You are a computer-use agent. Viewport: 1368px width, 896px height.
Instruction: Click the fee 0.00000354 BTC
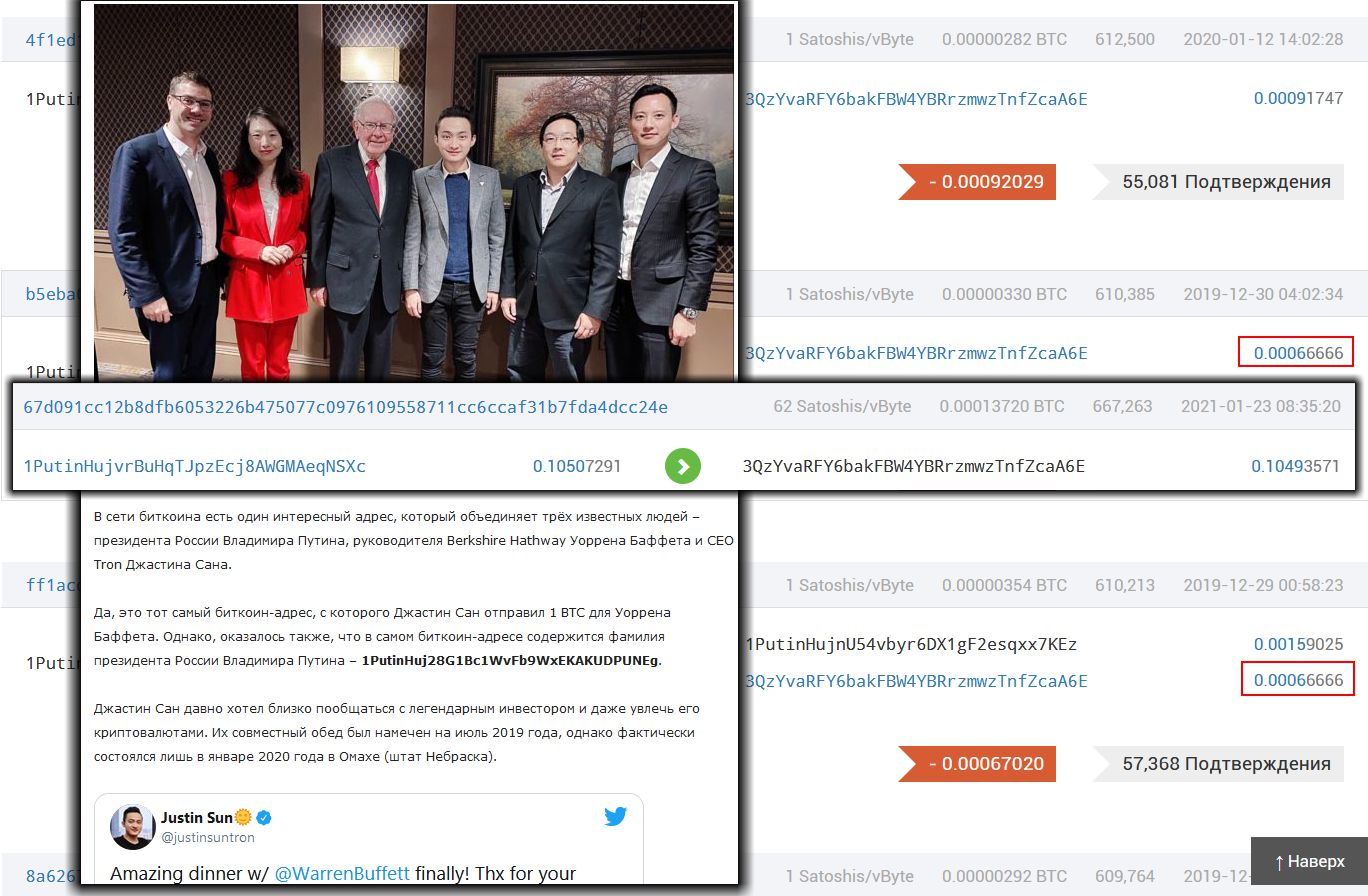click(1004, 586)
